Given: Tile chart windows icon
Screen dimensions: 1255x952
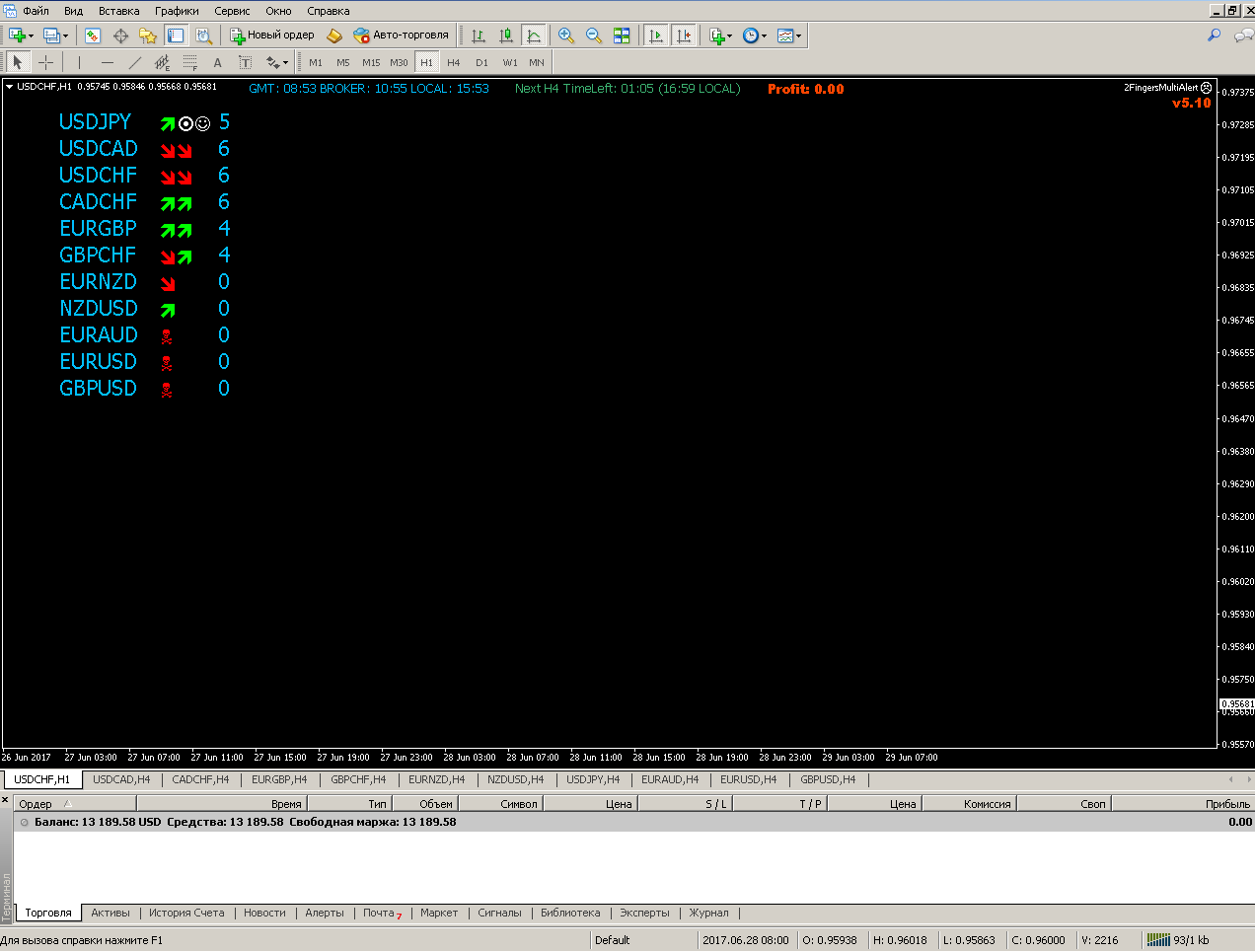Looking at the screenshot, I should (622, 36).
